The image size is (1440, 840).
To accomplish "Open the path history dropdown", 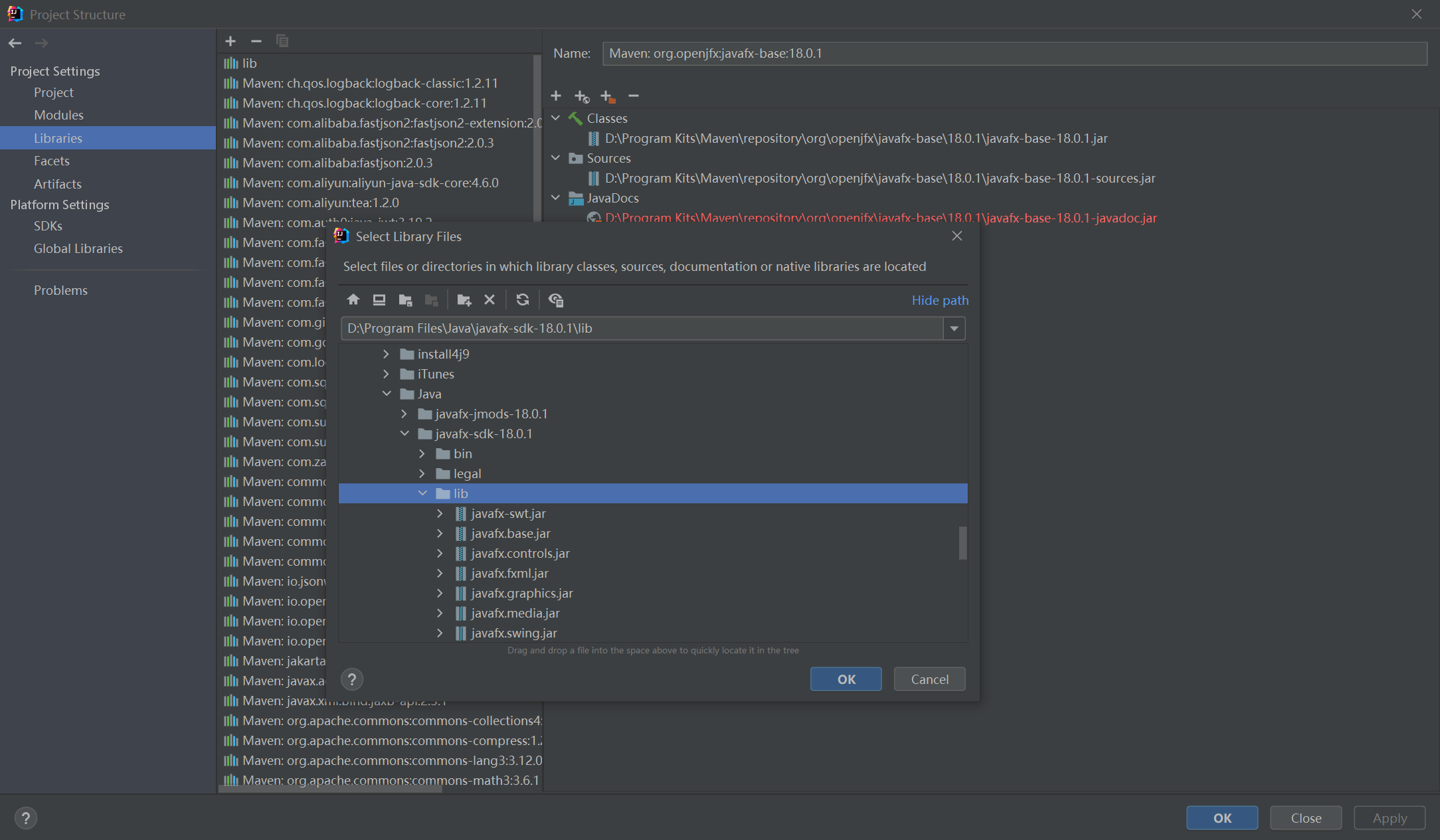I will [x=954, y=329].
